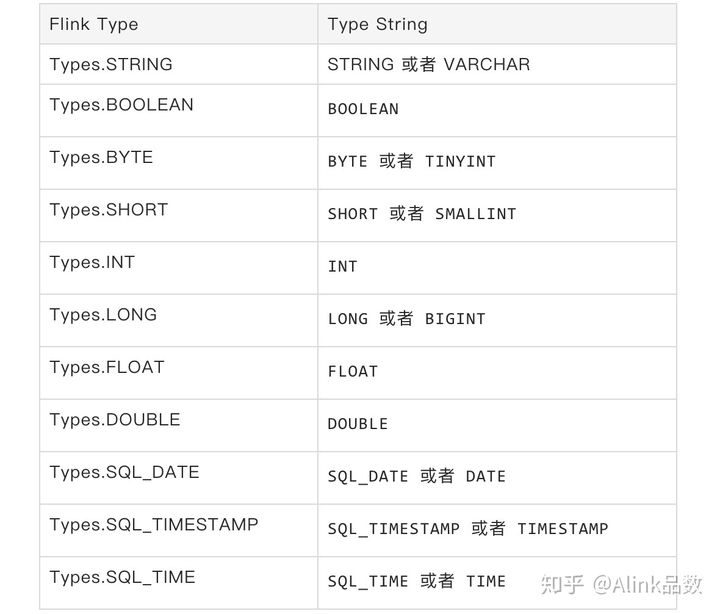Select the Types.INT cell
The image size is (720, 614).
[92, 262]
